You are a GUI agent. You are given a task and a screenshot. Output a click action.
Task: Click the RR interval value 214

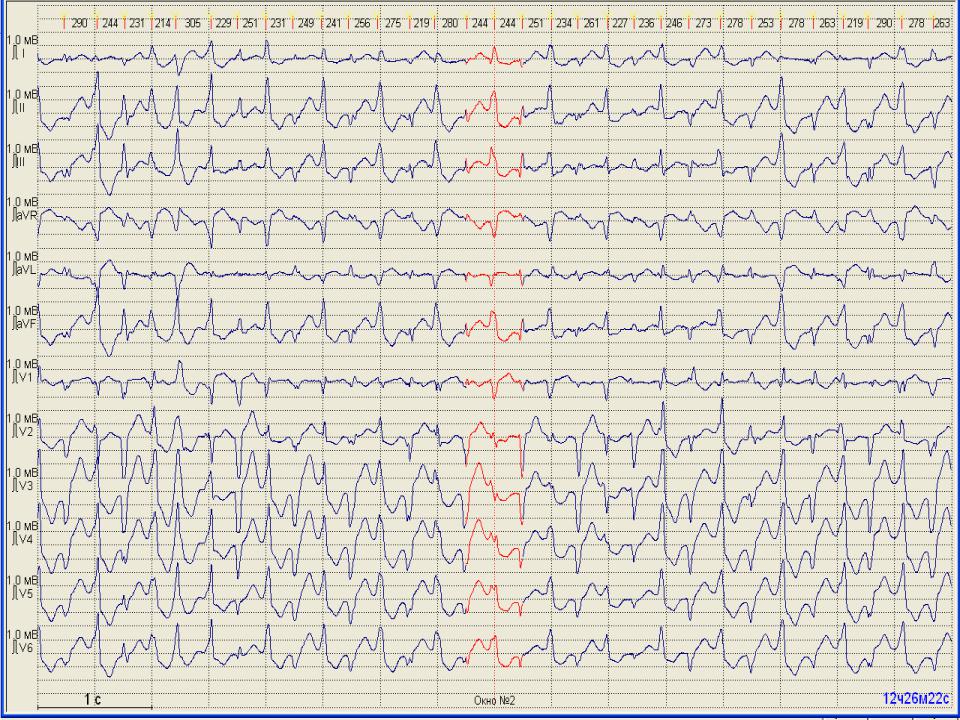click(x=163, y=23)
